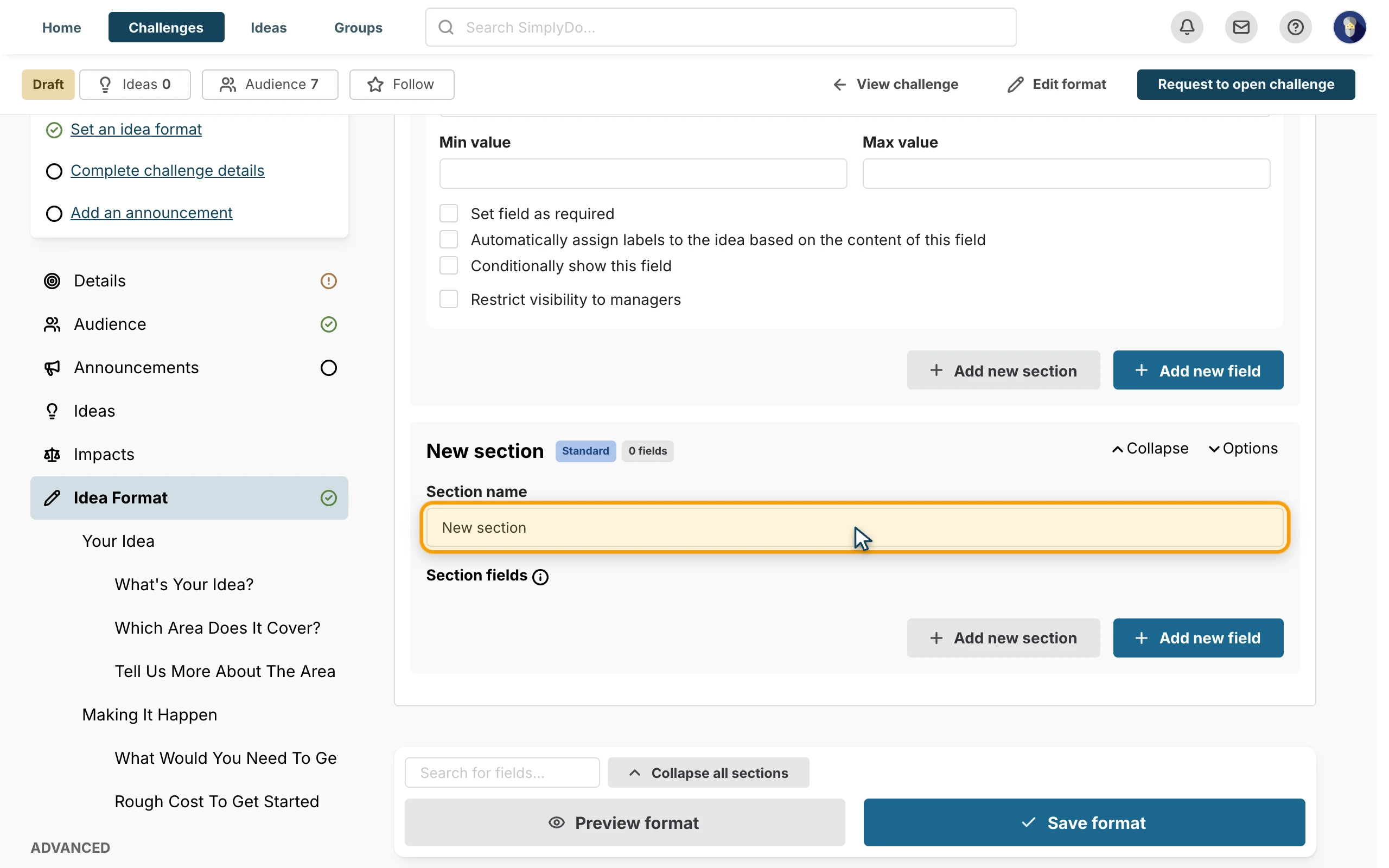Image resolution: width=1389 pixels, height=868 pixels.
Task: Click Request to open challenge button
Action: tap(1246, 85)
